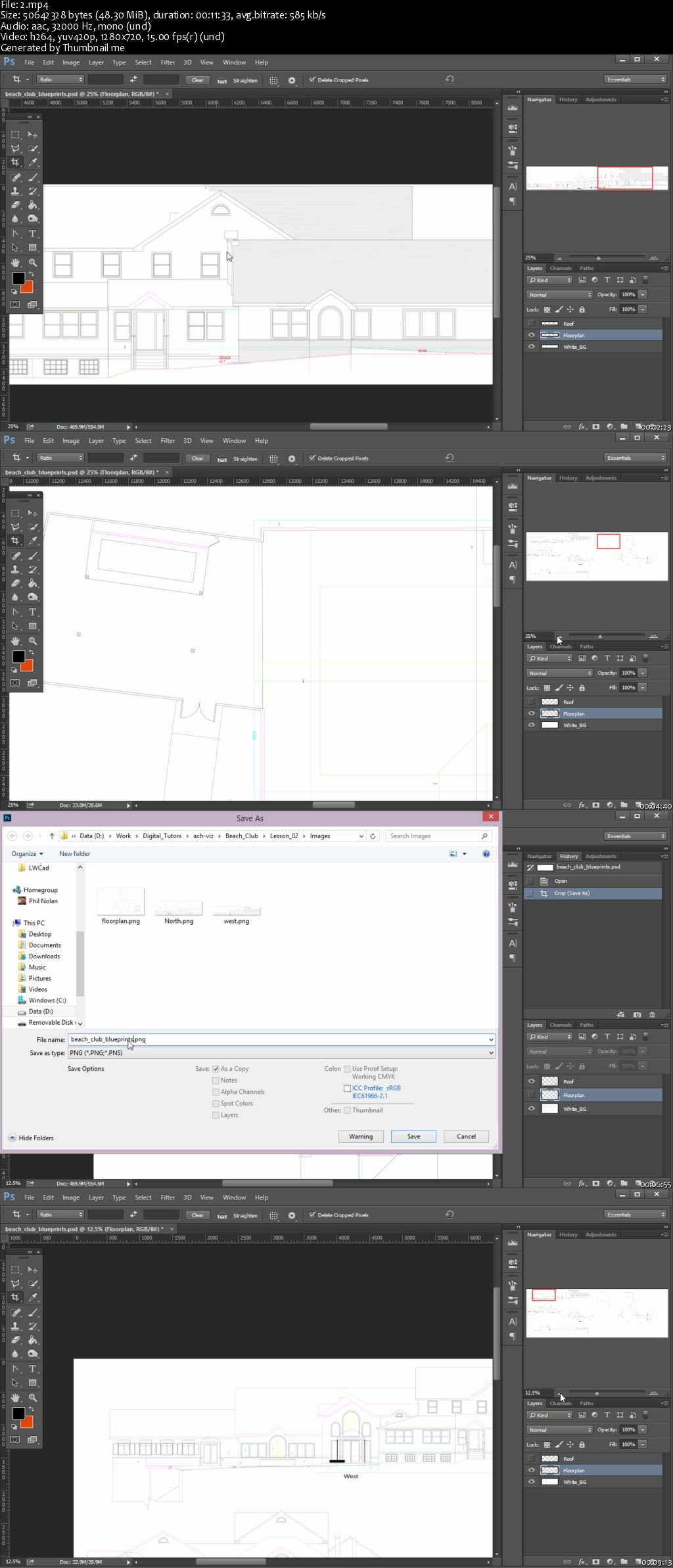Open the change-view options dropdown in Save As
673x1568 pixels.
coord(465,853)
